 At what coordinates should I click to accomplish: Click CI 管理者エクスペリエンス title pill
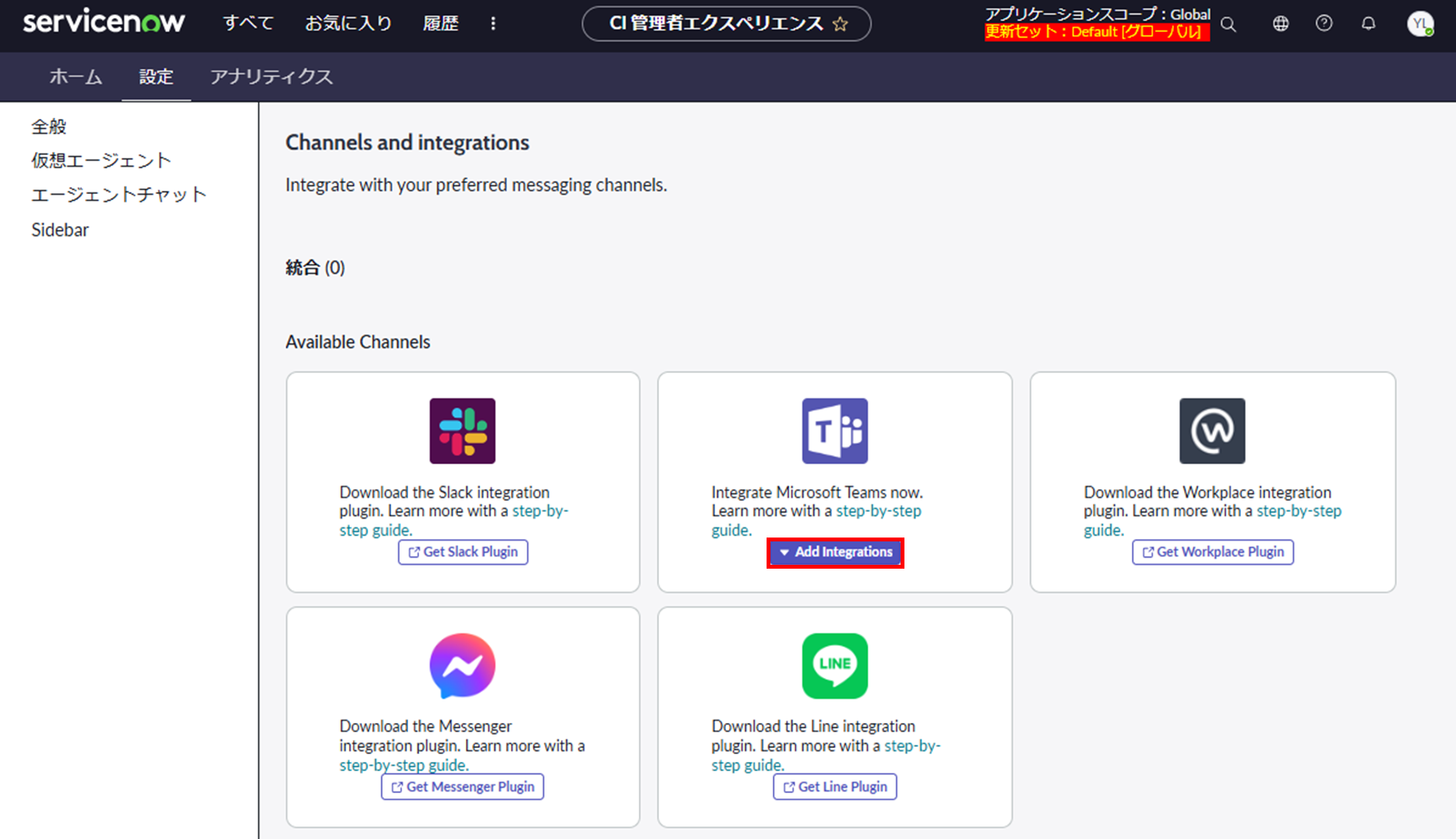tap(726, 23)
